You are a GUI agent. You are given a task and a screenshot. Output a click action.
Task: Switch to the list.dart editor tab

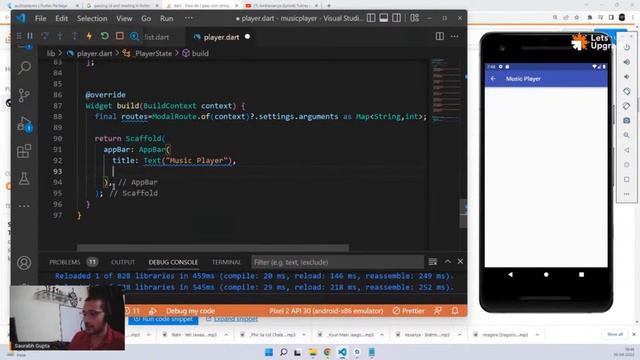pos(156,37)
